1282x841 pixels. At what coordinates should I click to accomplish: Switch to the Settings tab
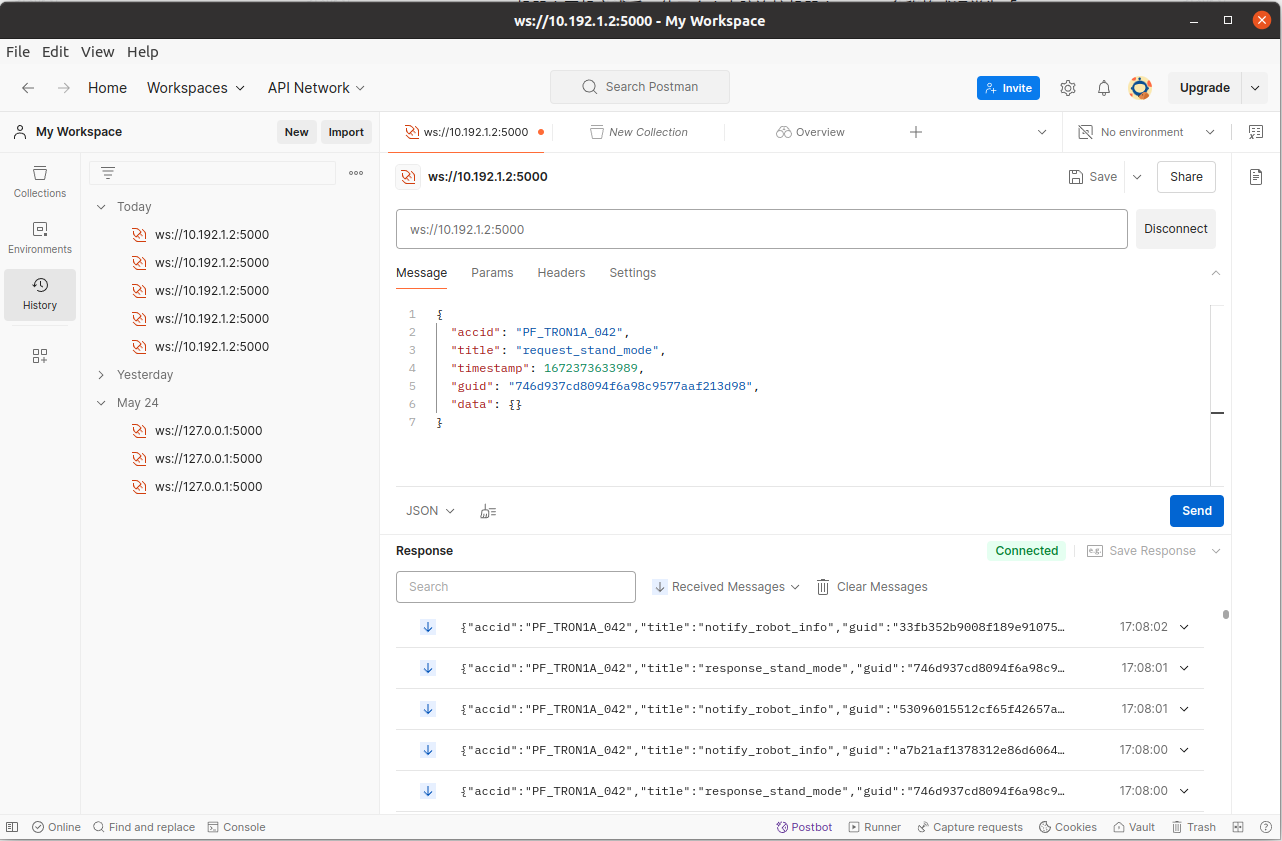click(633, 273)
